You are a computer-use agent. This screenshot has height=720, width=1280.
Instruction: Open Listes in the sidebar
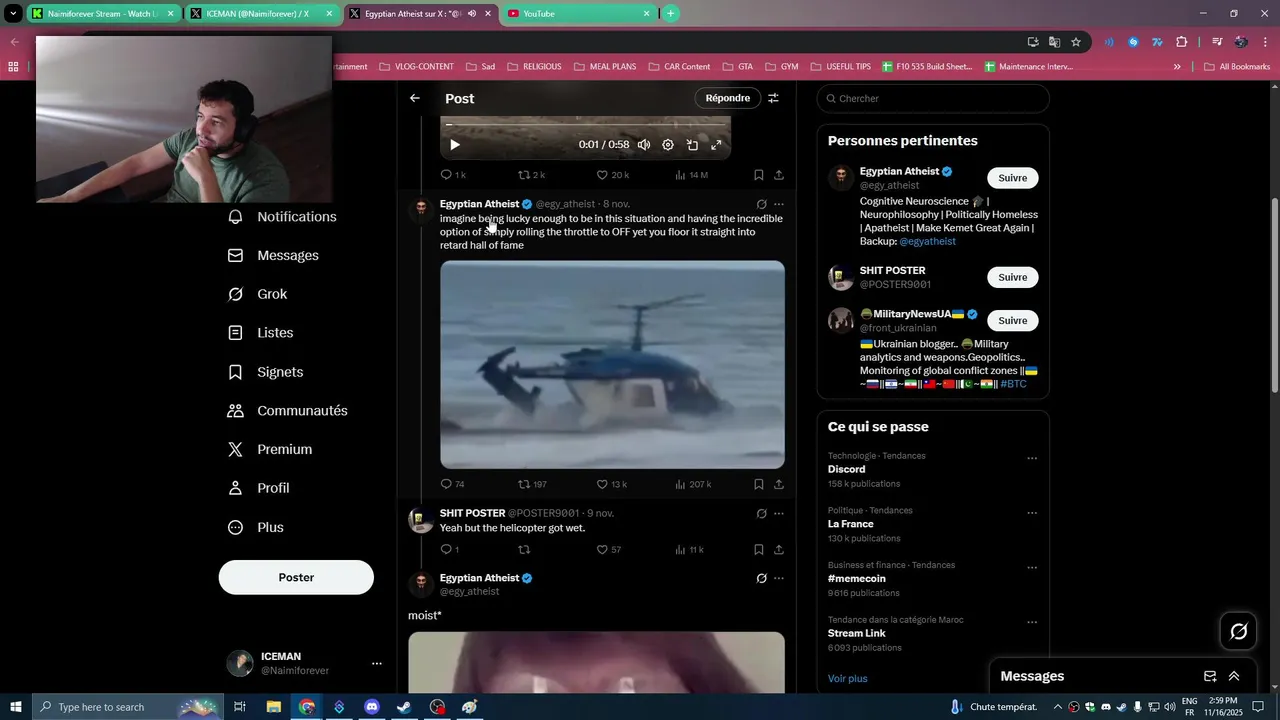(x=260, y=333)
